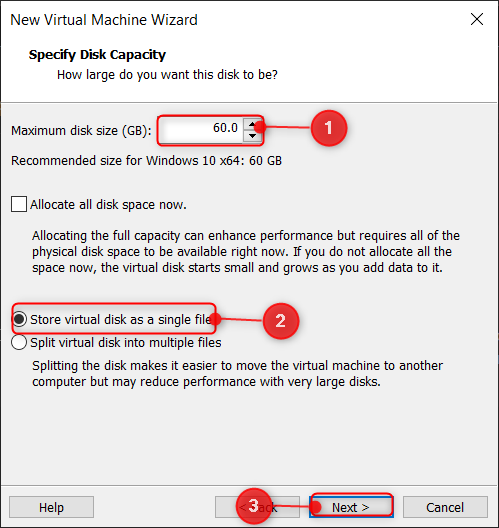
Task: Click the Specify Disk Capacity heading
Action: [x=97, y=55]
